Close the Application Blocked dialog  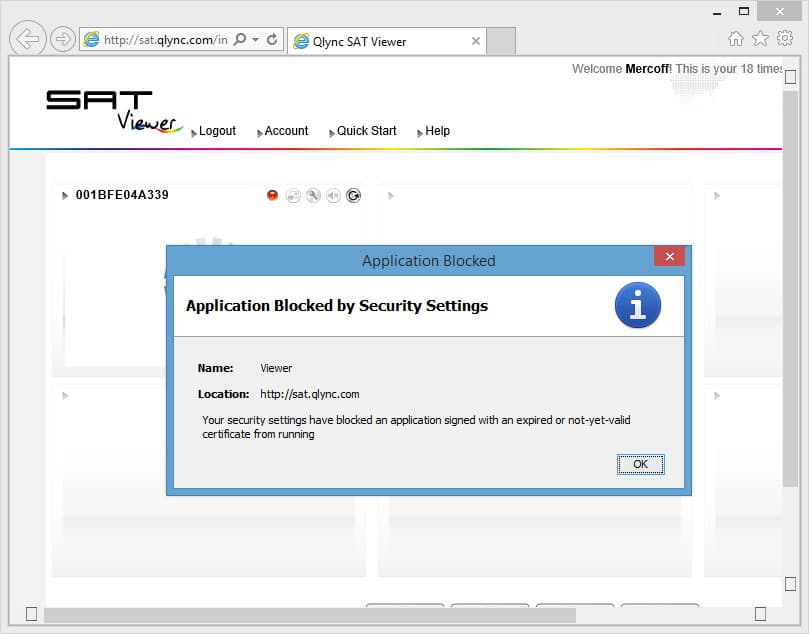[x=669, y=256]
